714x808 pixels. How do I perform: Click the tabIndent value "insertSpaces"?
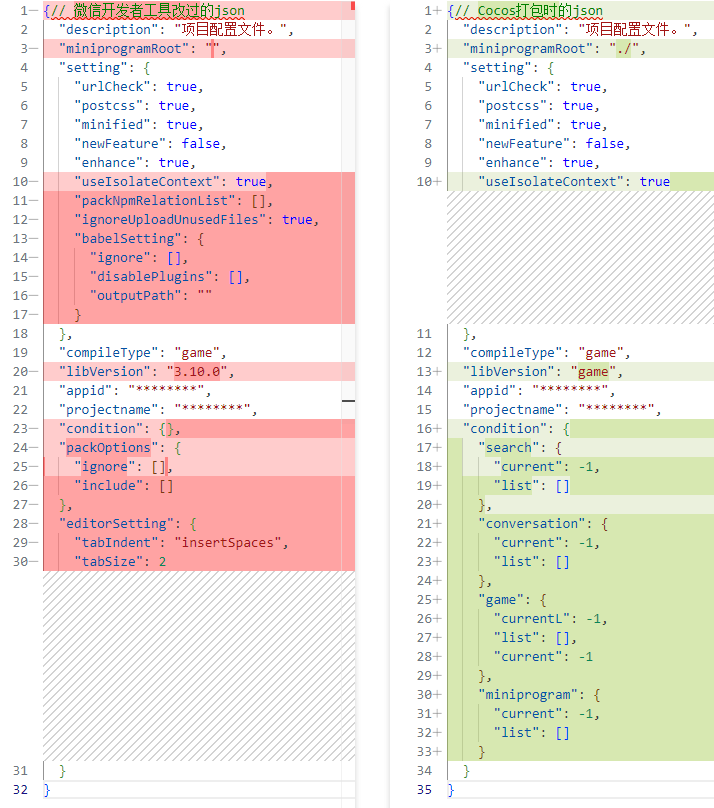point(227,543)
